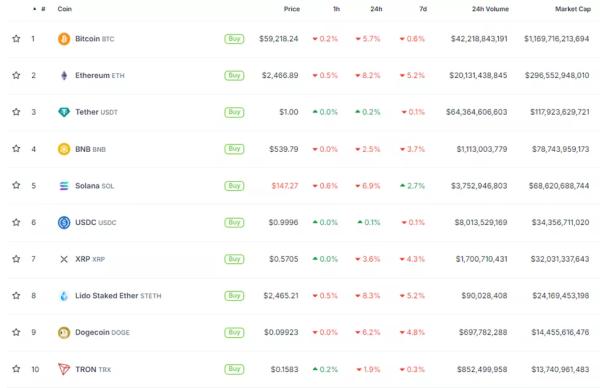
Task: Click the Ethereum diamond logo icon
Action: click(64, 75)
